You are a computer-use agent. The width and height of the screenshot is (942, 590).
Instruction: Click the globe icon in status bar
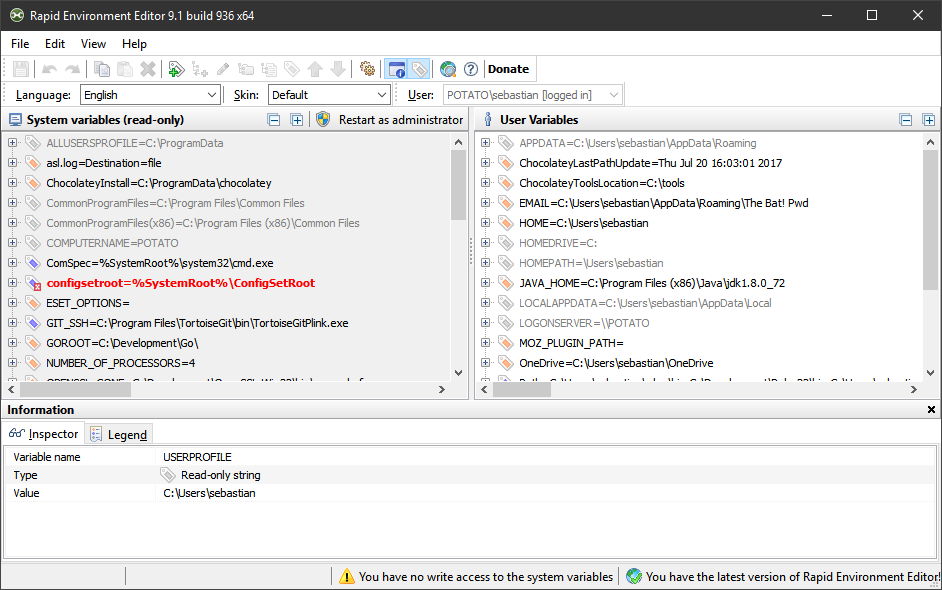634,577
